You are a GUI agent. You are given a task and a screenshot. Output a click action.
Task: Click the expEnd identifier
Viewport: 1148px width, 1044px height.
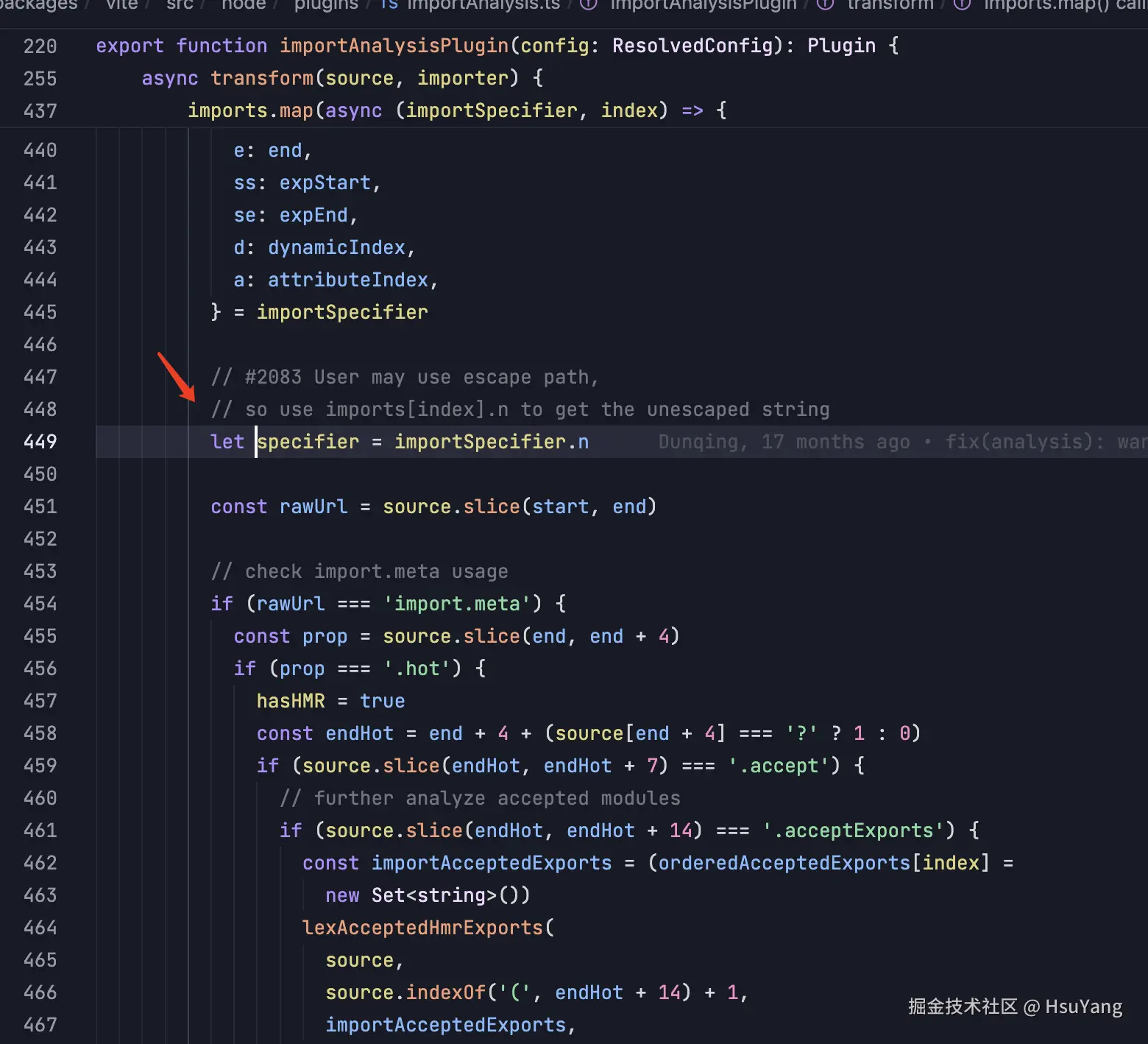pyautogui.click(x=313, y=215)
